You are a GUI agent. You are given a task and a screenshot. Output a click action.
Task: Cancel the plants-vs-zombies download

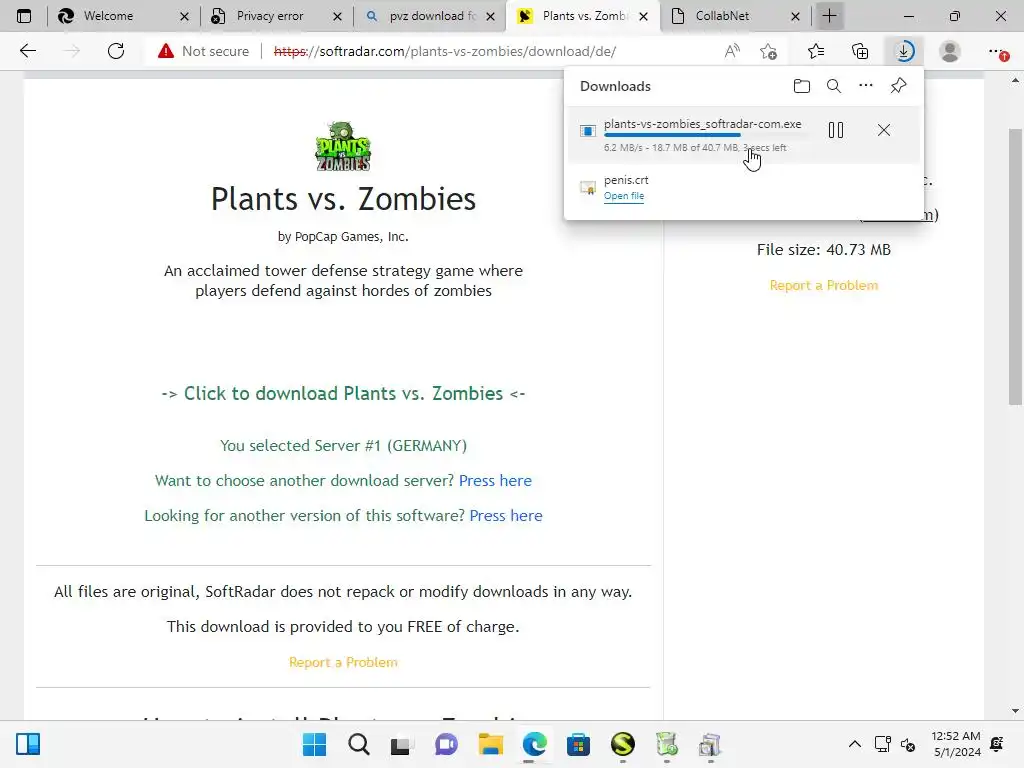[x=884, y=130]
